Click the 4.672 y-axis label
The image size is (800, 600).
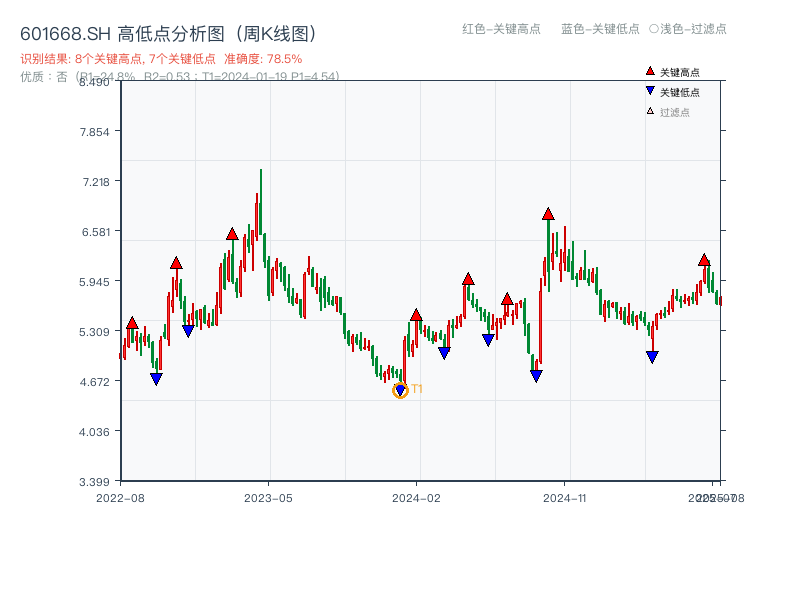pos(94,382)
